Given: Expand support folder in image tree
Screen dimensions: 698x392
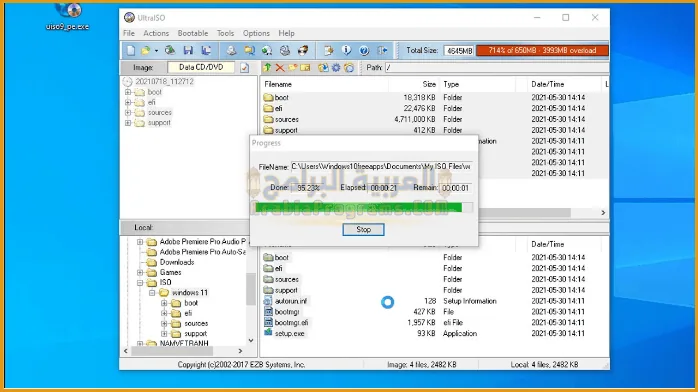Looking at the screenshot, I should point(128,123).
